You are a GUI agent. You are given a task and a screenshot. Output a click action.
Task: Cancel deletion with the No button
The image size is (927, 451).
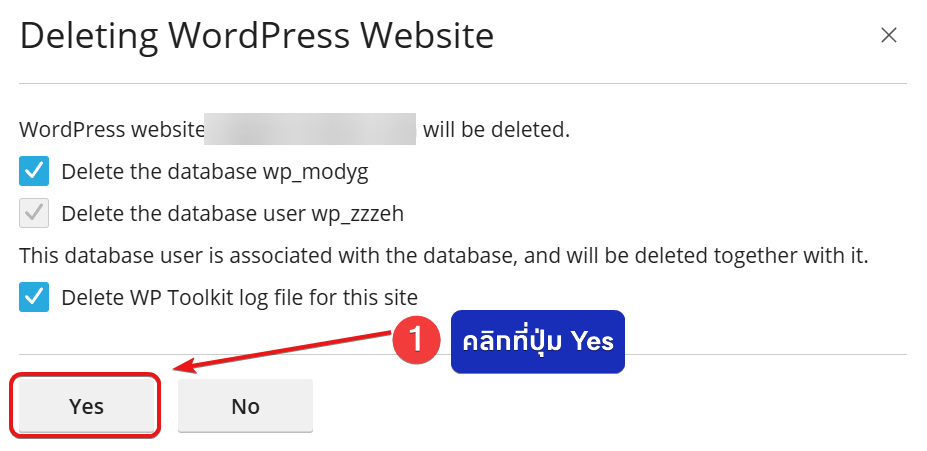(245, 406)
